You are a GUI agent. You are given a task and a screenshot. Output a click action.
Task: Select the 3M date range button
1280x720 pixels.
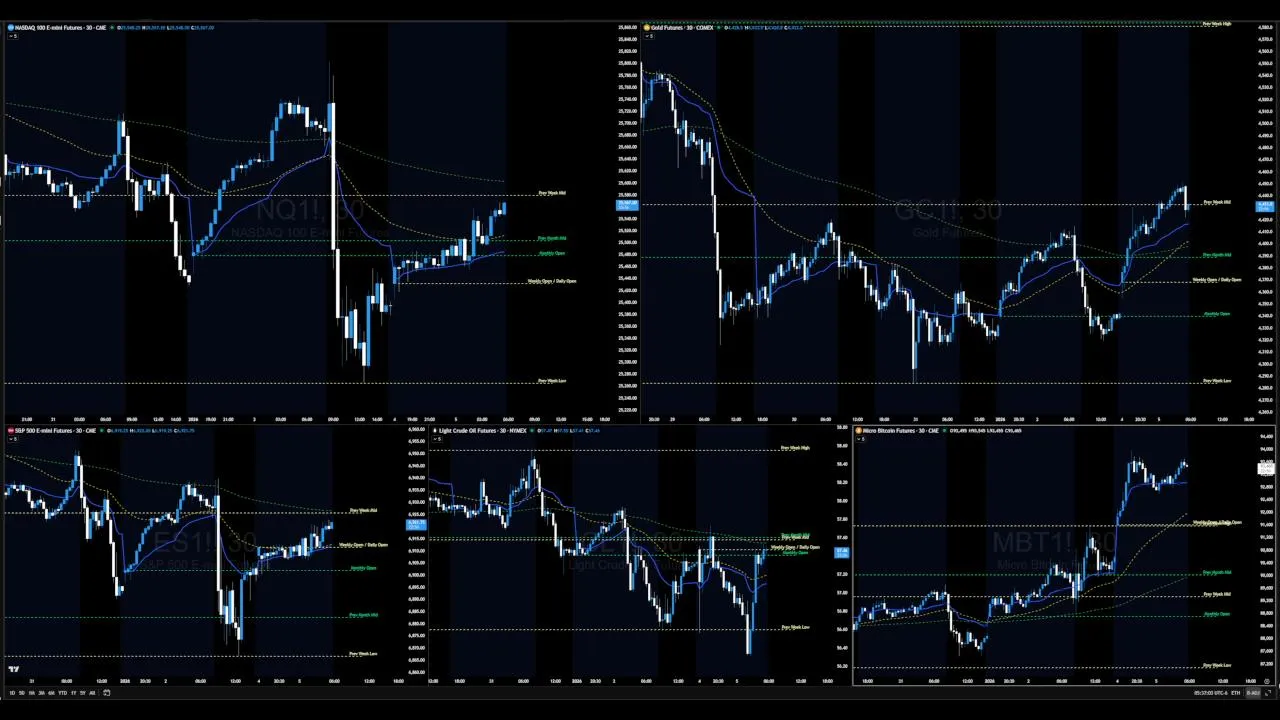click(41, 693)
